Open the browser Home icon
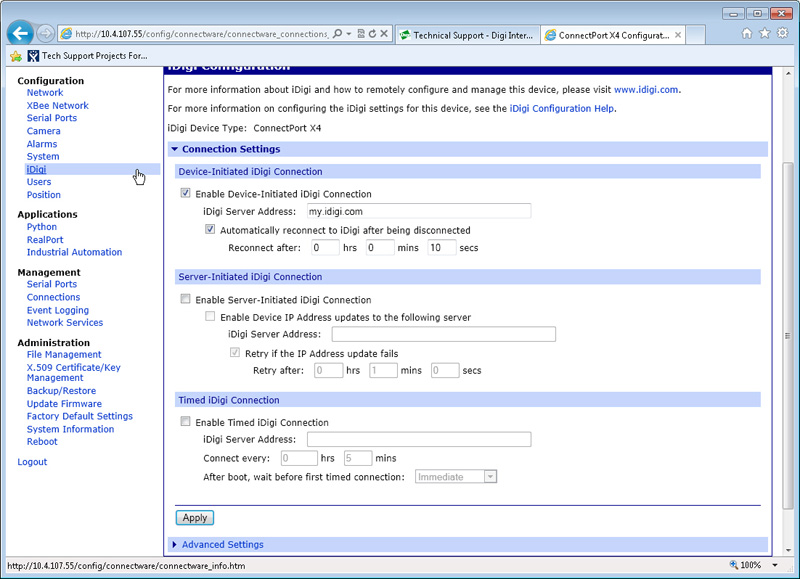800x579 pixels. pos(748,33)
